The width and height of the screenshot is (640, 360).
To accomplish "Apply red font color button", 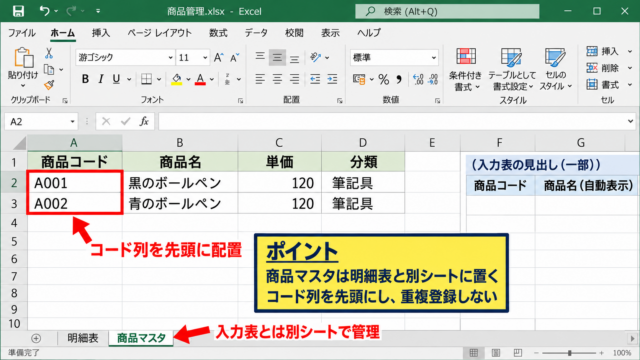I will [x=200, y=79].
